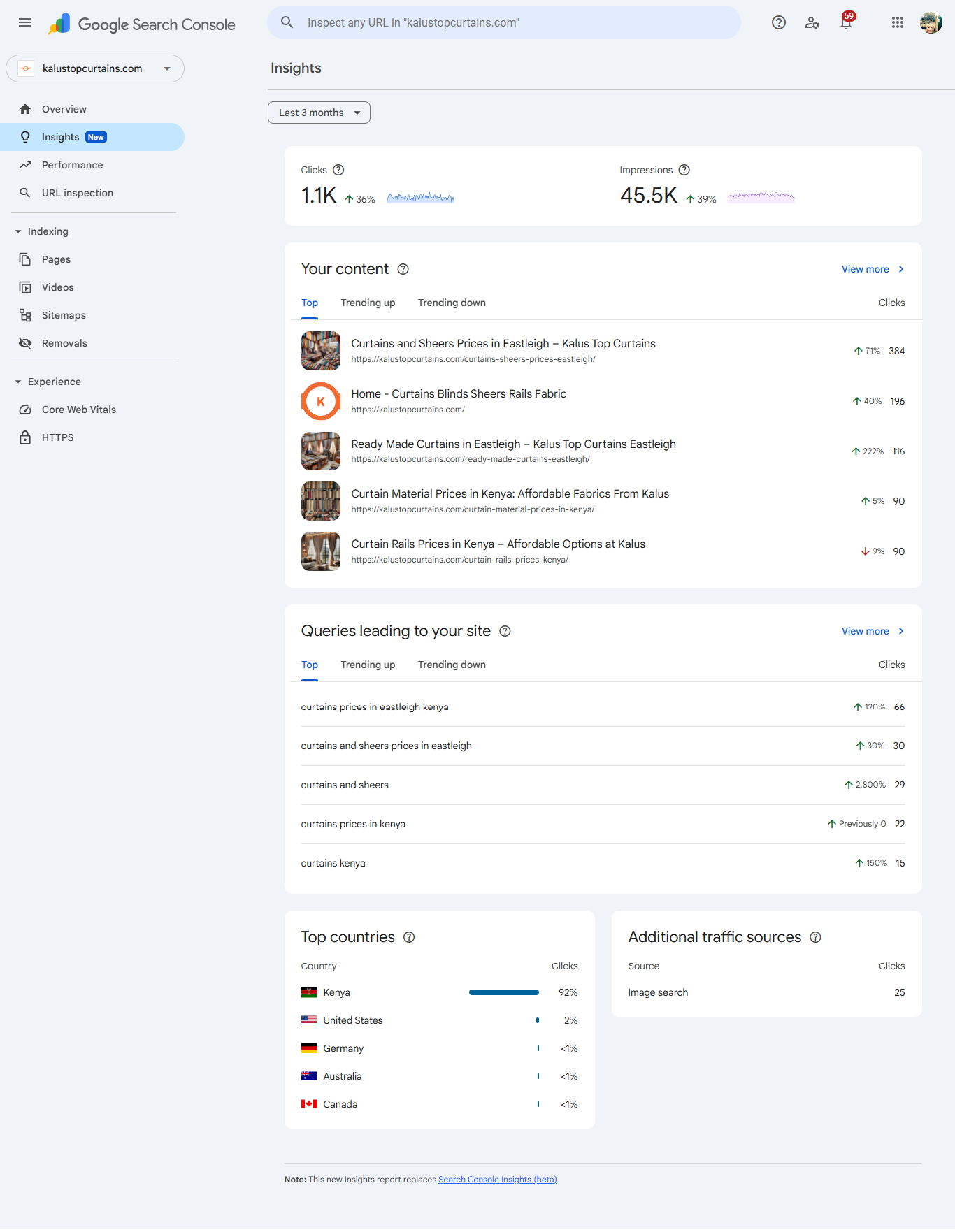The height and width of the screenshot is (1232, 955).
Task: Select query 'curtains and sheers' with 2,800% growth
Action: 603,785
